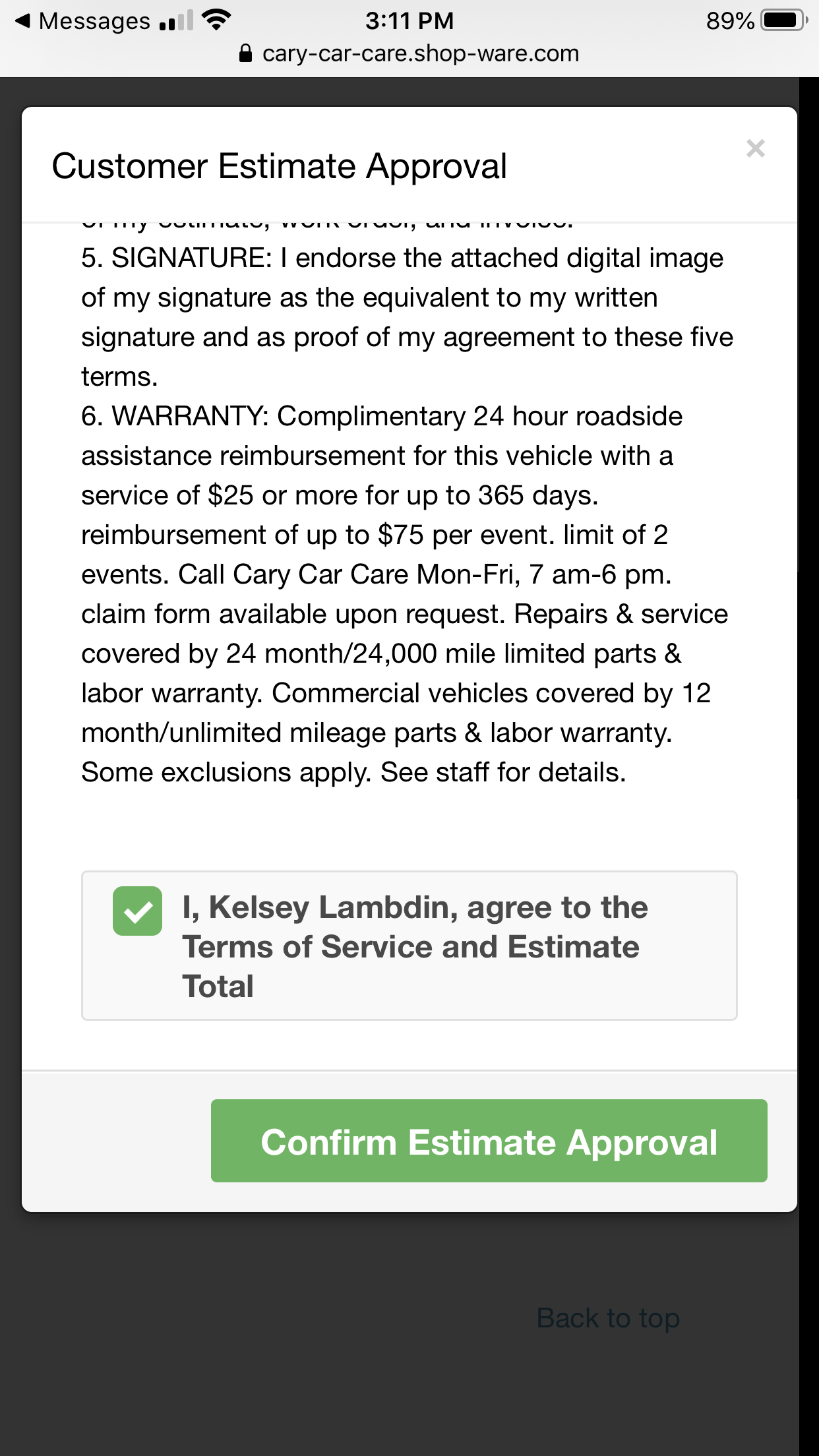Image resolution: width=819 pixels, height=1456 pixels.
Task: Click the 'Some exclusions apply' line
Action: click(x=353, y=772)
